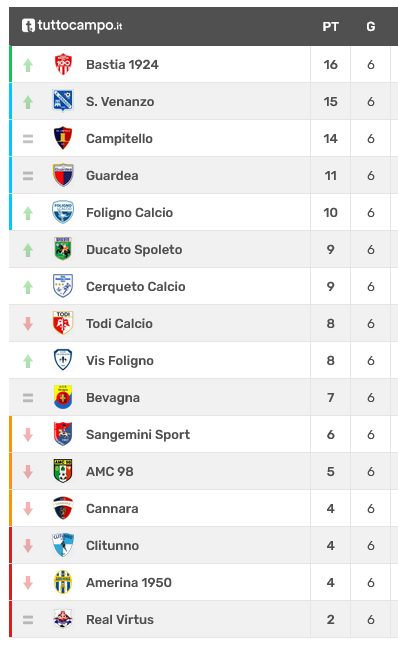Click the AMC 98 club badge
398x647 pixels.
pos(63,471)
